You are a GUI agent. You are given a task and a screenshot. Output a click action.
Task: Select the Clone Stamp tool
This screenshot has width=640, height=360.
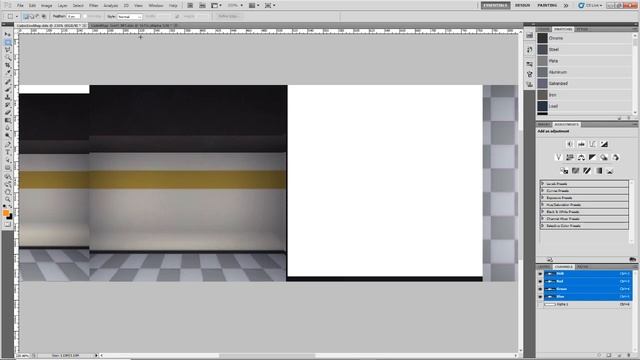(x=8, y=97)
